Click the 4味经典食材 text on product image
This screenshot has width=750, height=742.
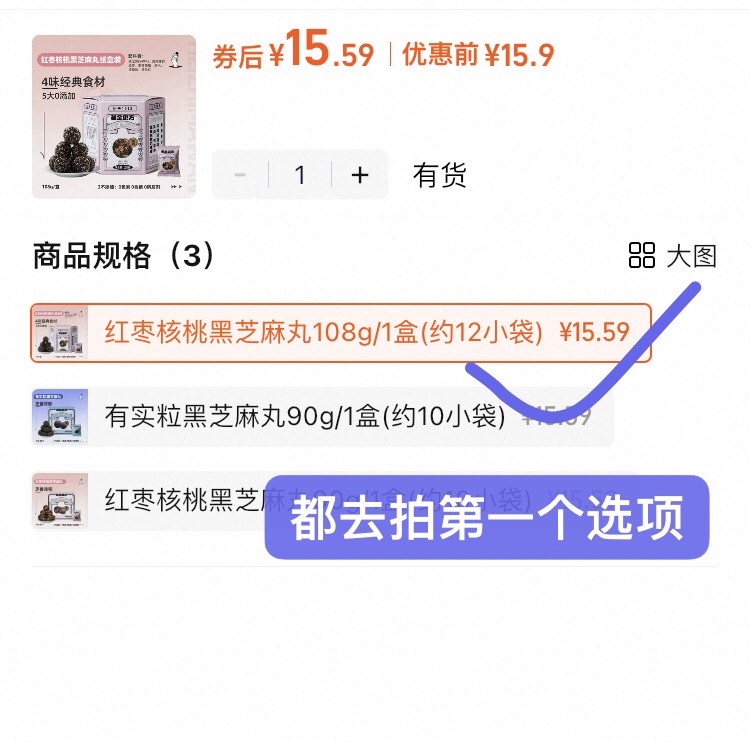[x=73, y=82]
